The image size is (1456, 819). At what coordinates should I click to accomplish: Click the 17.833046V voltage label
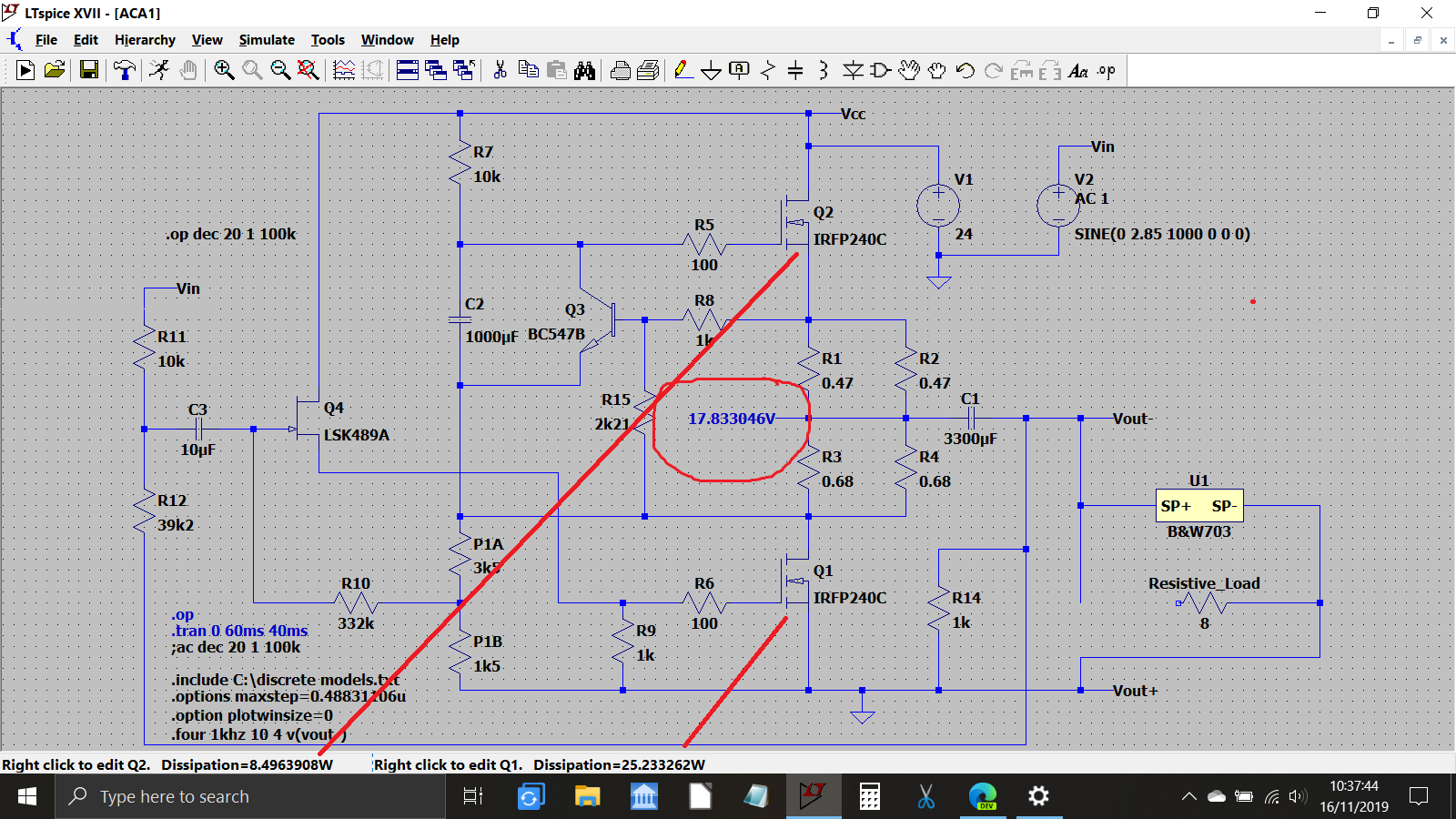[732, 419]
